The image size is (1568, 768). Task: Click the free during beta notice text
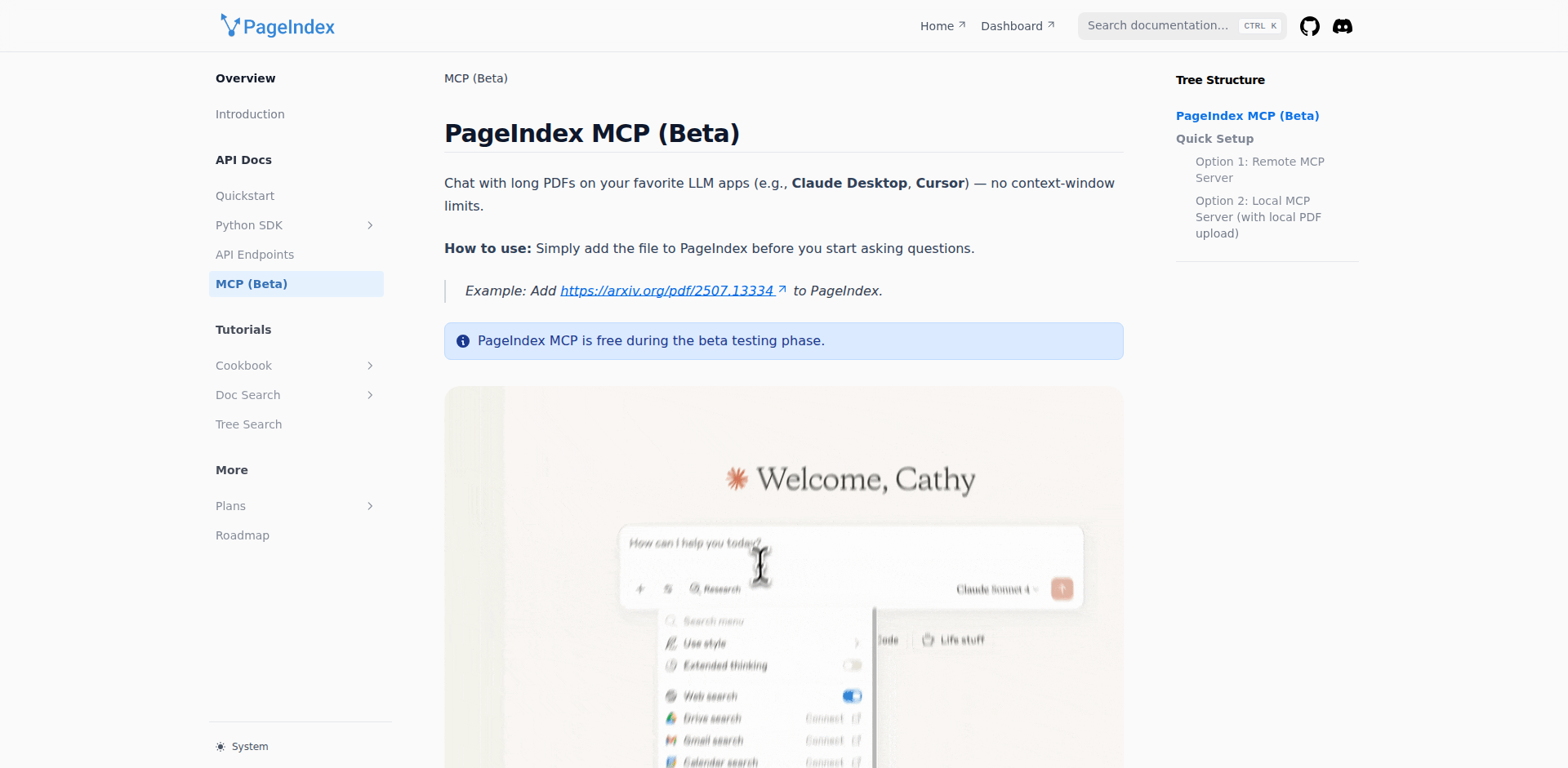(x=651, y=341)
